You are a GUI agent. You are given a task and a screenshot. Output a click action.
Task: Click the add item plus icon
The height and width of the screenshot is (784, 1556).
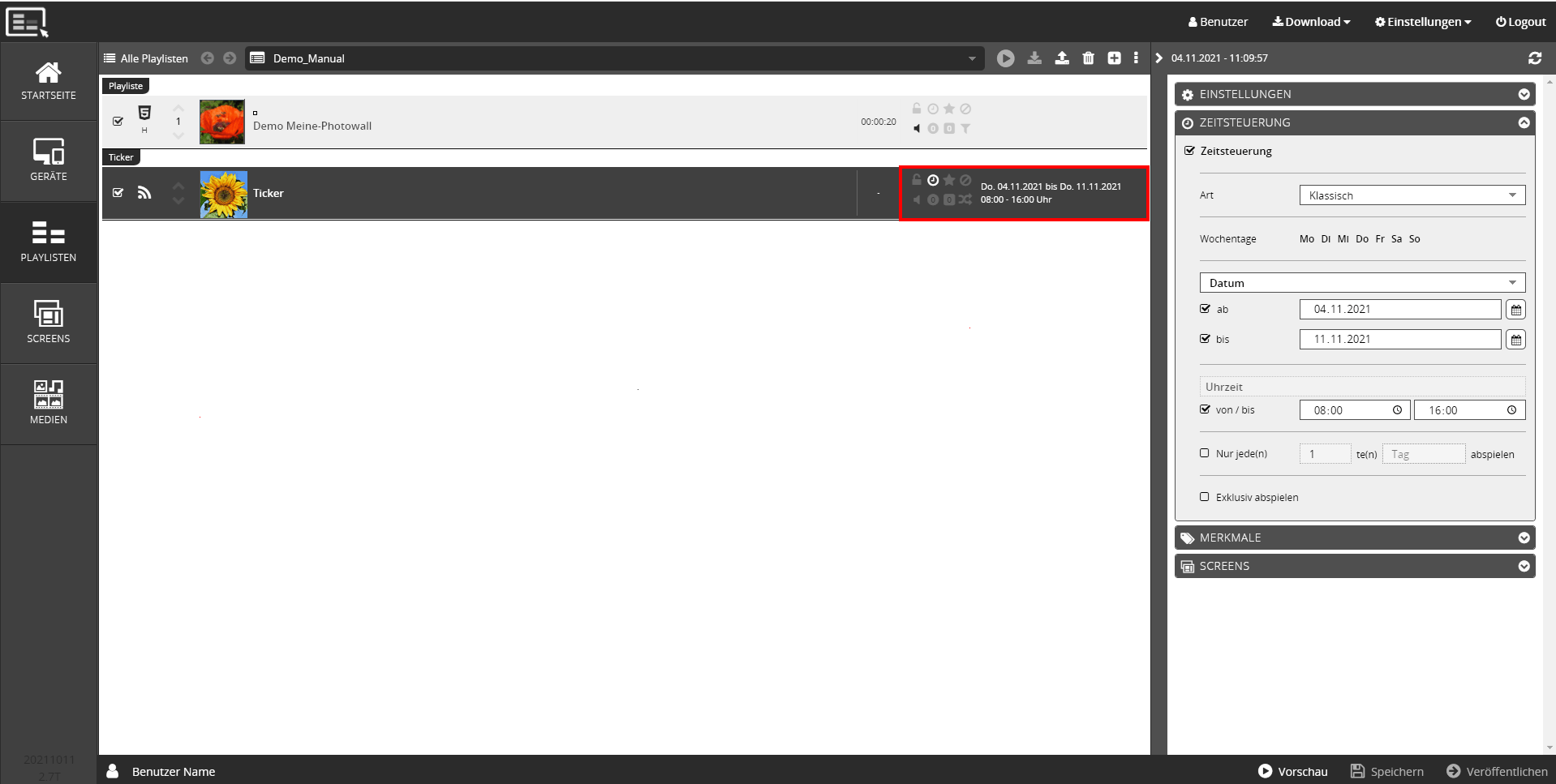coord(1114,58)
